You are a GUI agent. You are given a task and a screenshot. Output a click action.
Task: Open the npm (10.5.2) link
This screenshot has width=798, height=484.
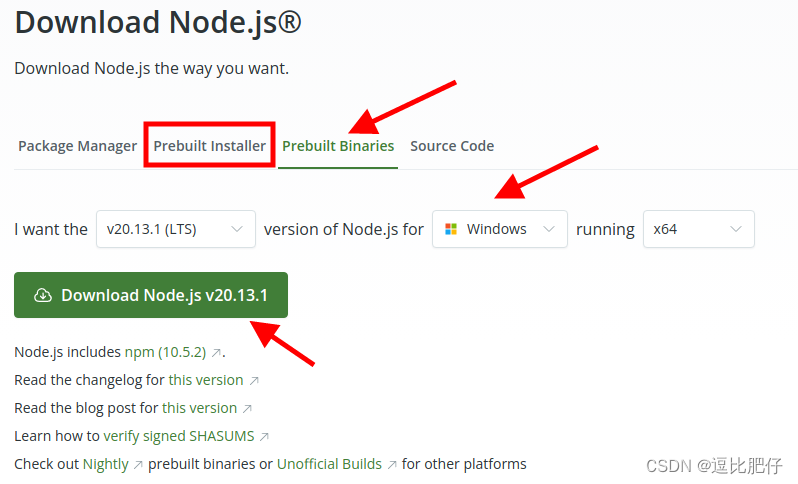(165, 352)
